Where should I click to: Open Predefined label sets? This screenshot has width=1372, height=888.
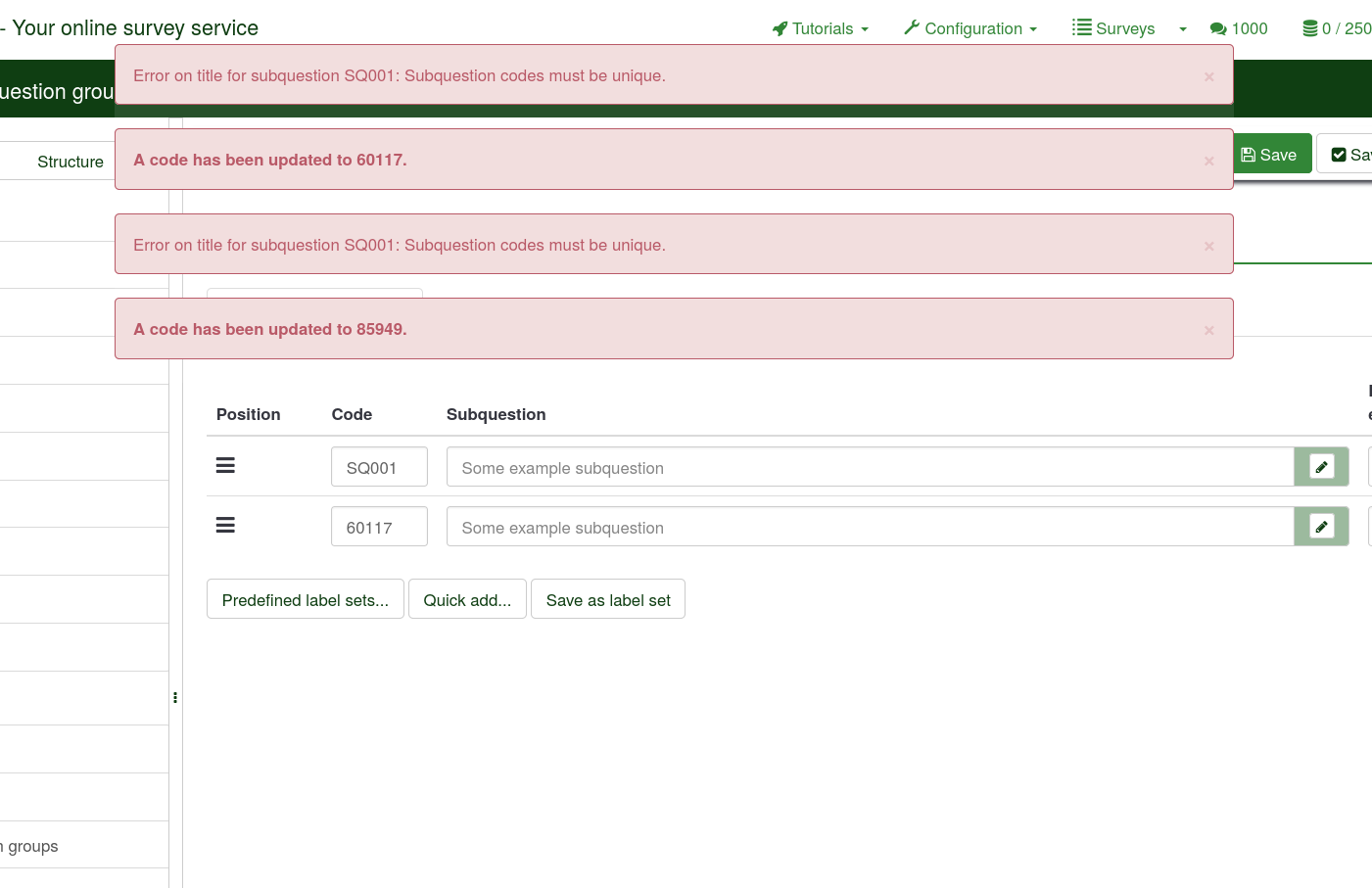click(306, 600)
